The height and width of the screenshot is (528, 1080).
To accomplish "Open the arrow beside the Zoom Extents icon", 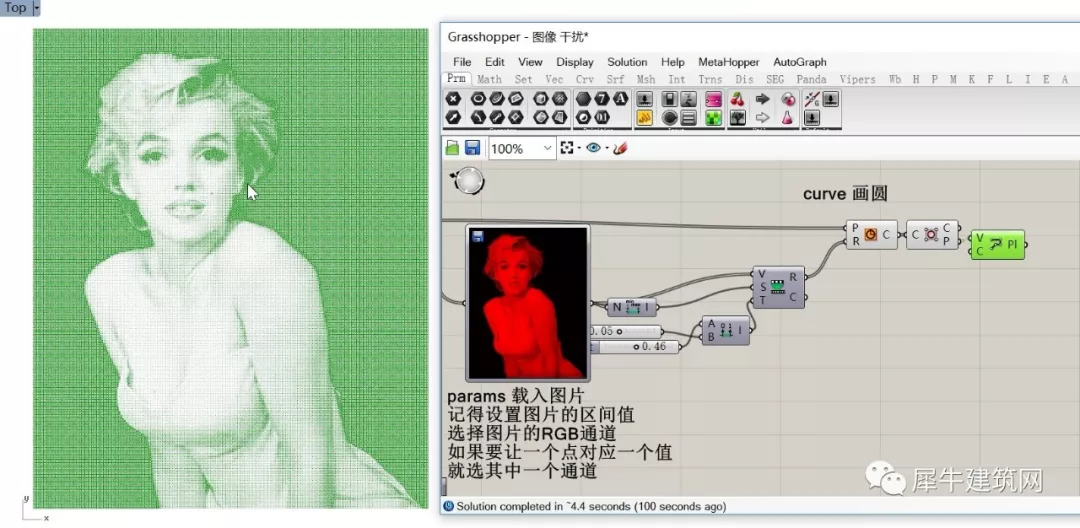I will pos(579,148).
